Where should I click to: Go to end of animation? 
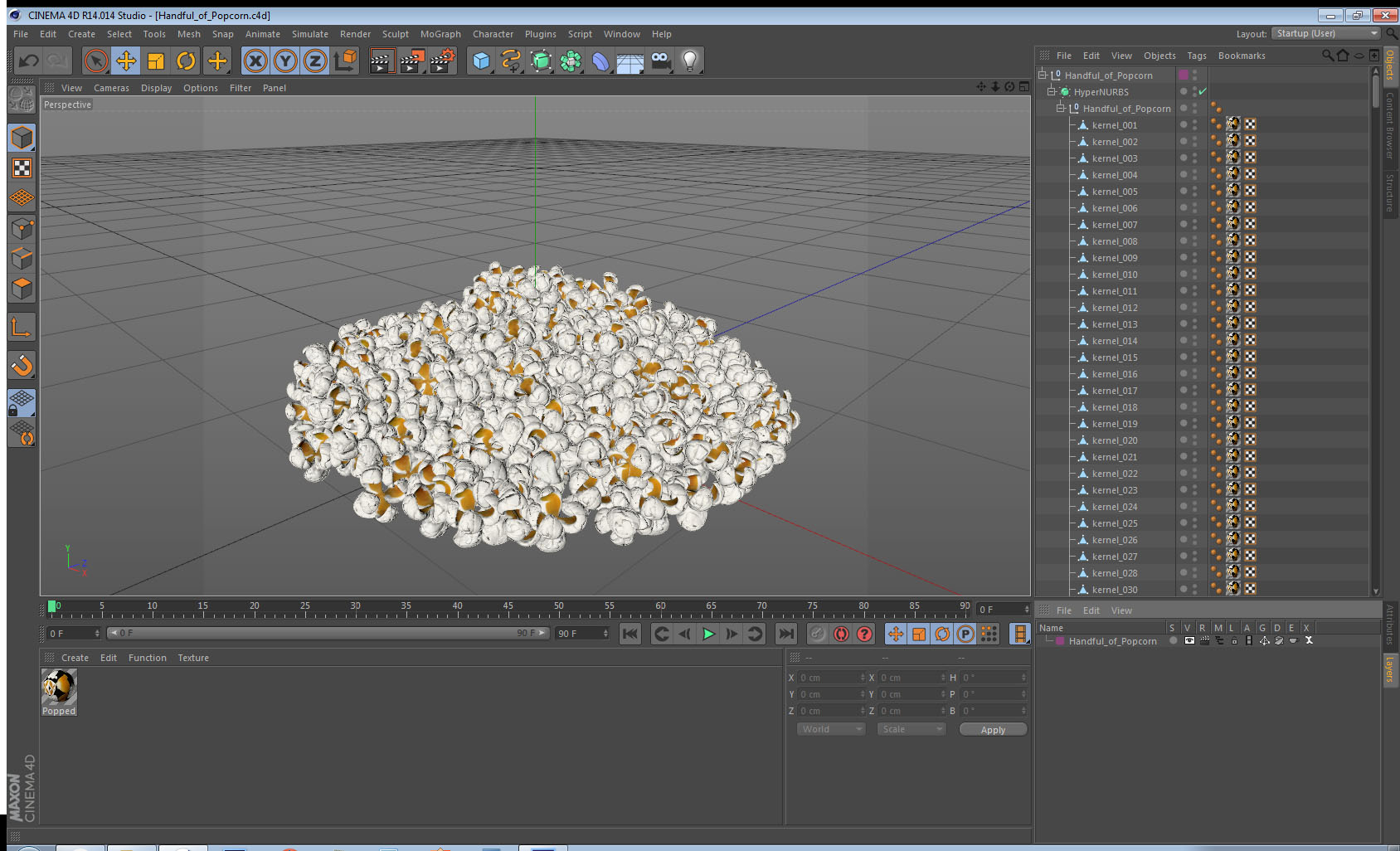785,634
